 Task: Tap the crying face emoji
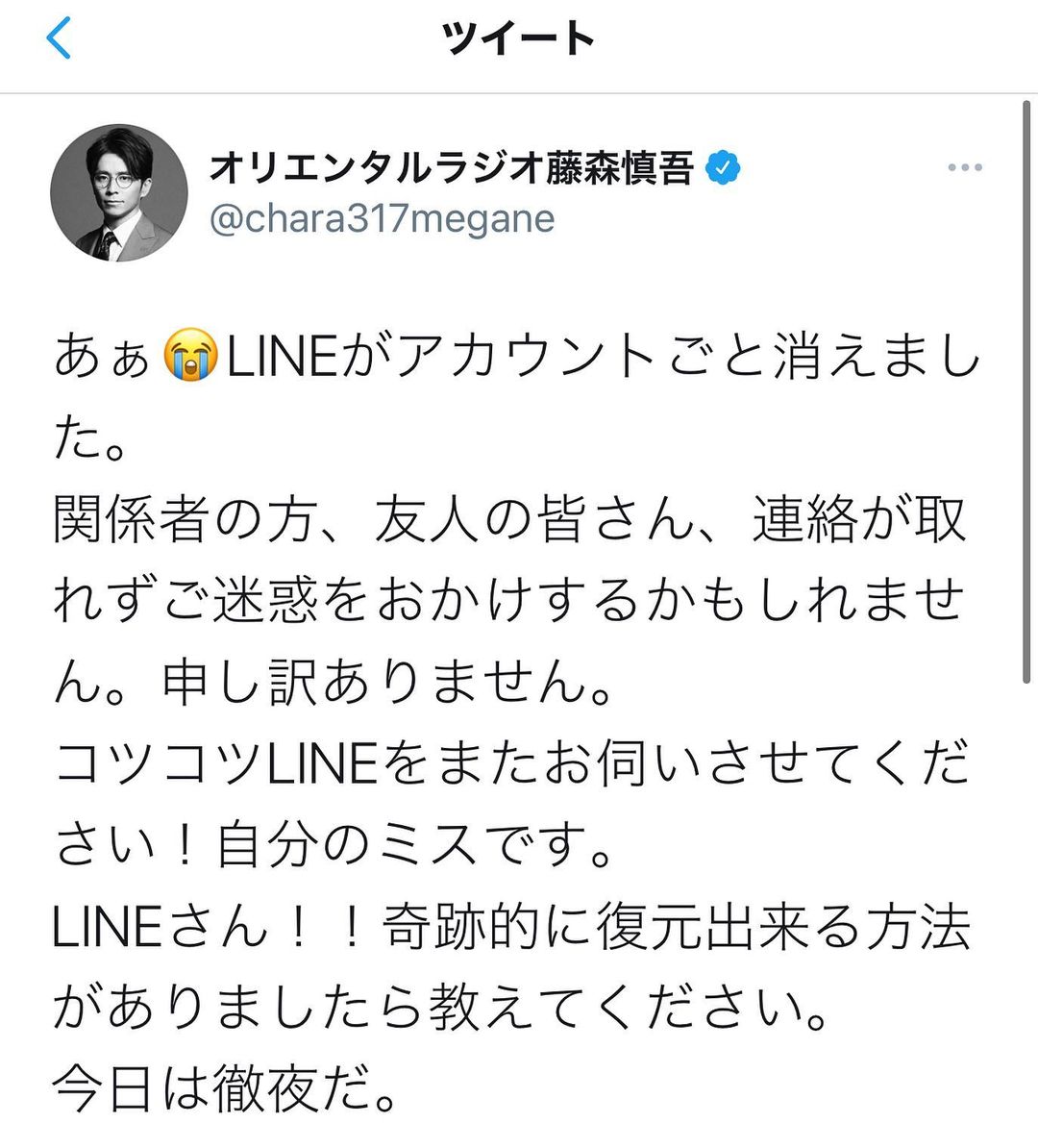189,357
